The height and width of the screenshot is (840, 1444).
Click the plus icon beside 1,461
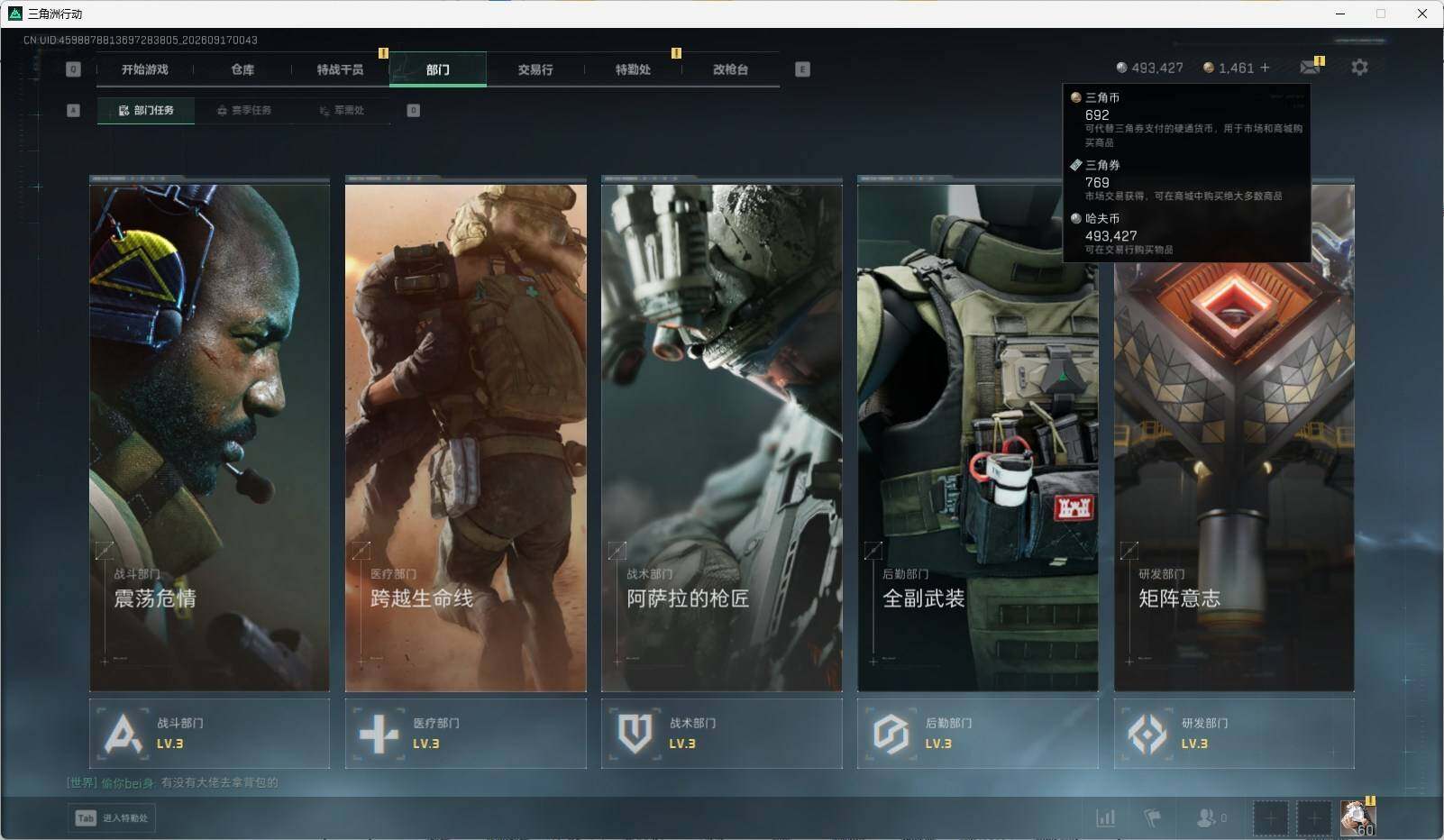(1265, 68)
